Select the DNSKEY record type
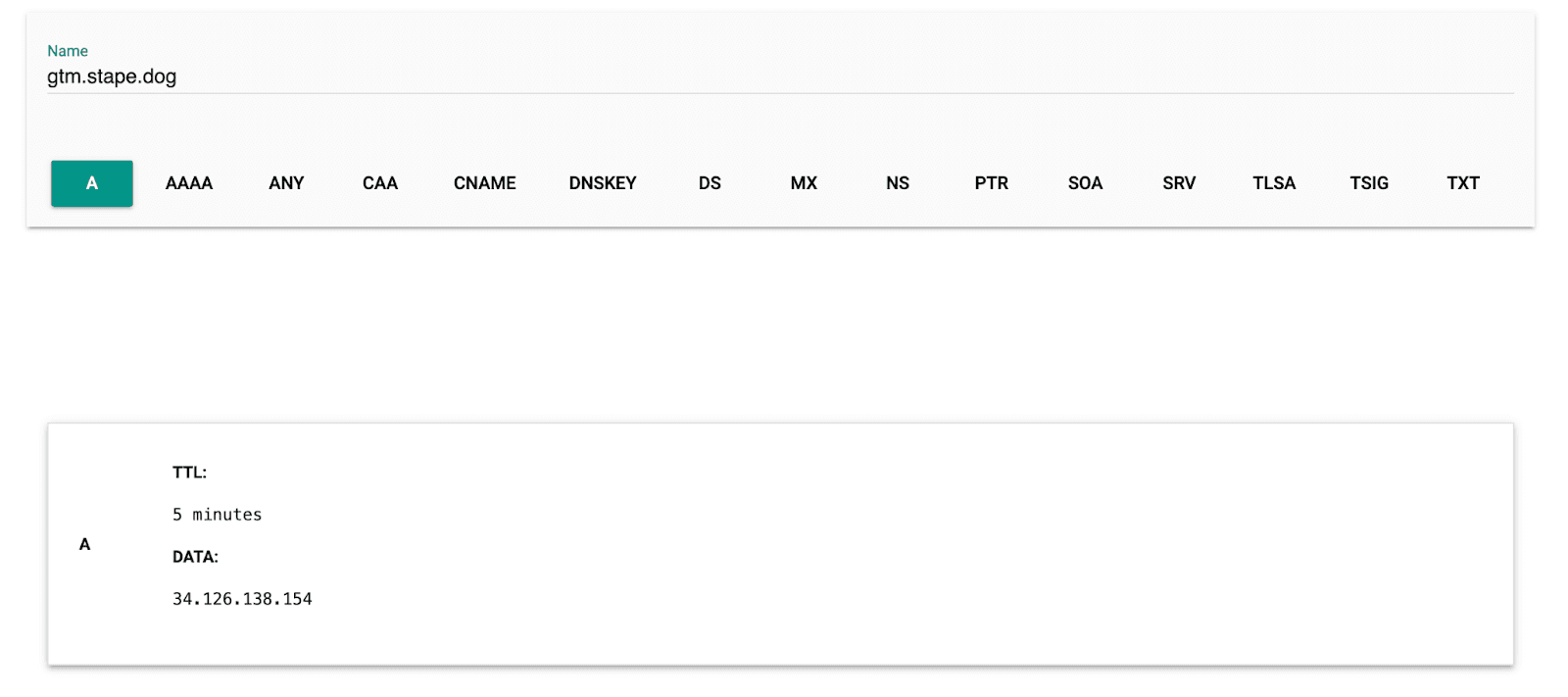 603,183
